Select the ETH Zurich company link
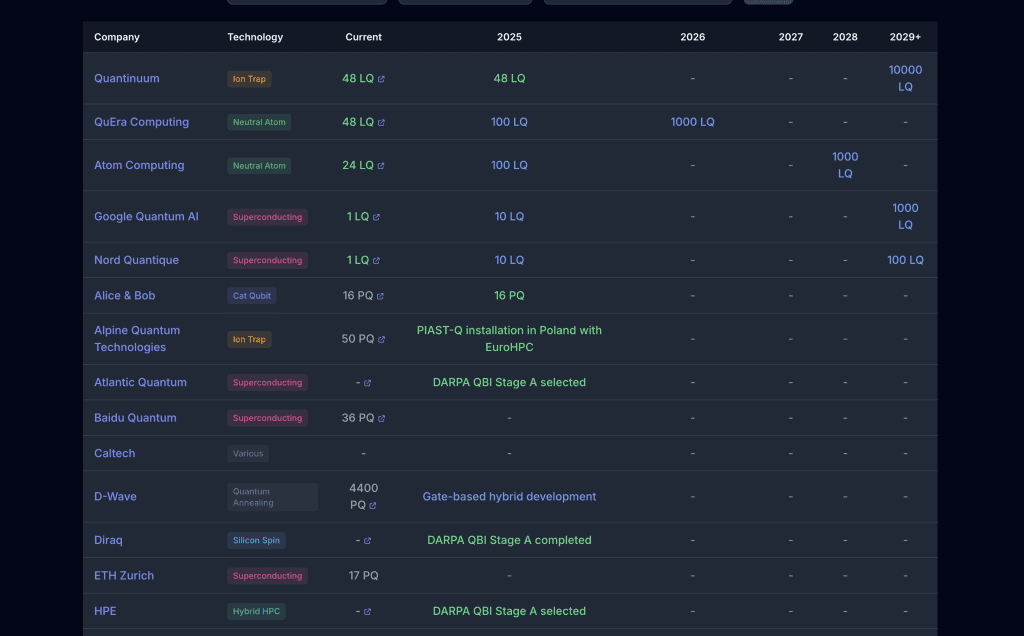1024x636 pixels. pyautogui.click(x=124, y=576)
